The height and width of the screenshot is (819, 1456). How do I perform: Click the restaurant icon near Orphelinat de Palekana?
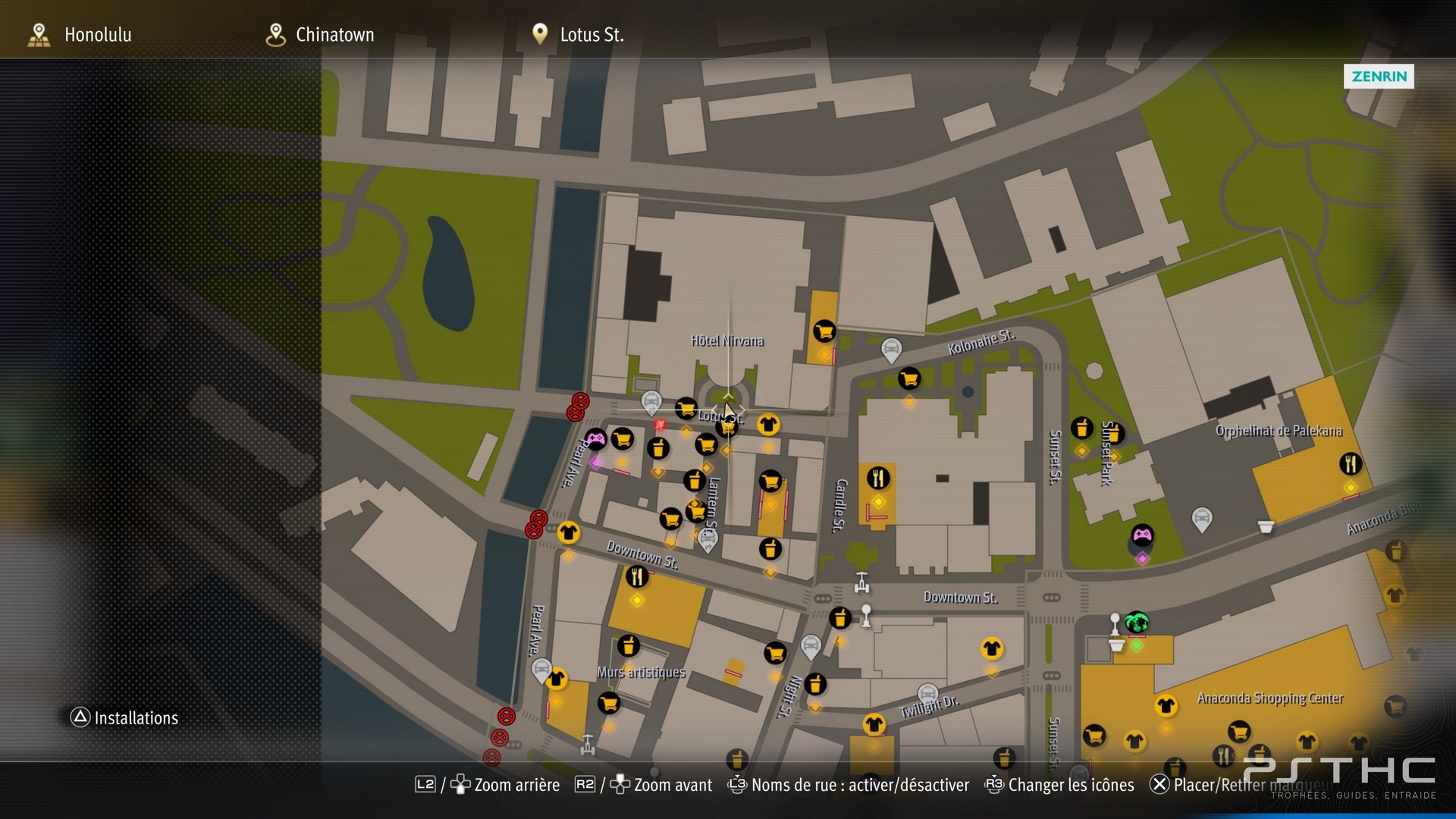tap(1351, 463)
